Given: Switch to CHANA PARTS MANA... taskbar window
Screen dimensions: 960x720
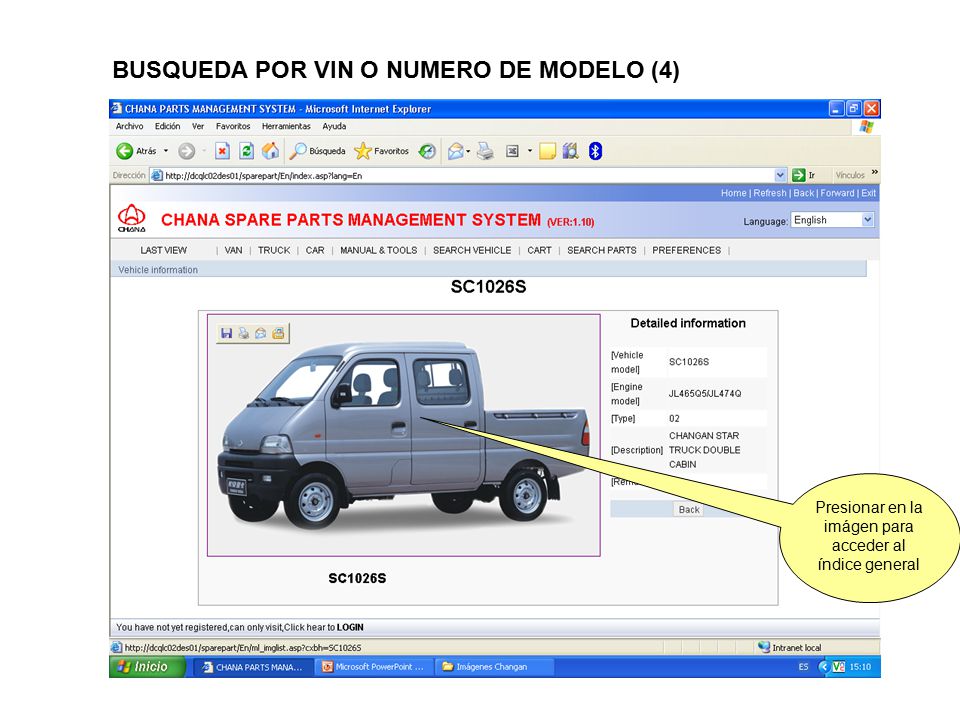Looking at the screenshot, I should (x=253, y=667).
